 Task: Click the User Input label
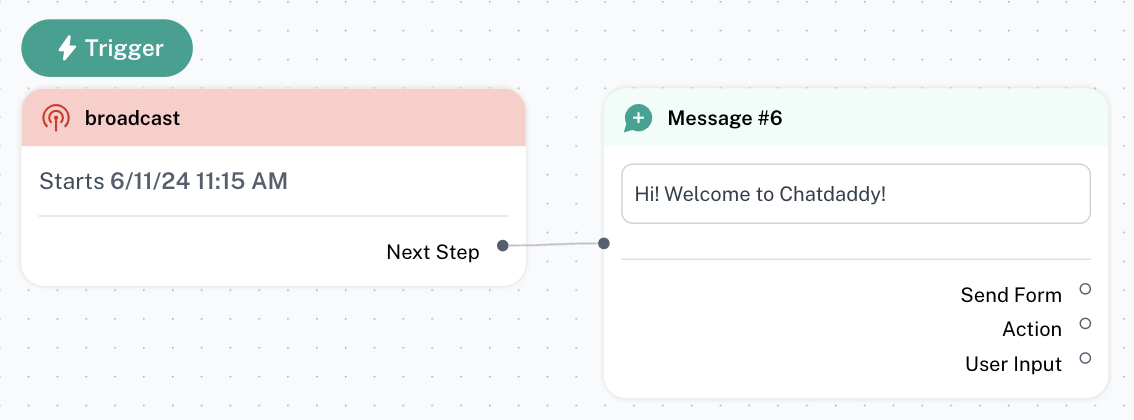point(1013,364)
